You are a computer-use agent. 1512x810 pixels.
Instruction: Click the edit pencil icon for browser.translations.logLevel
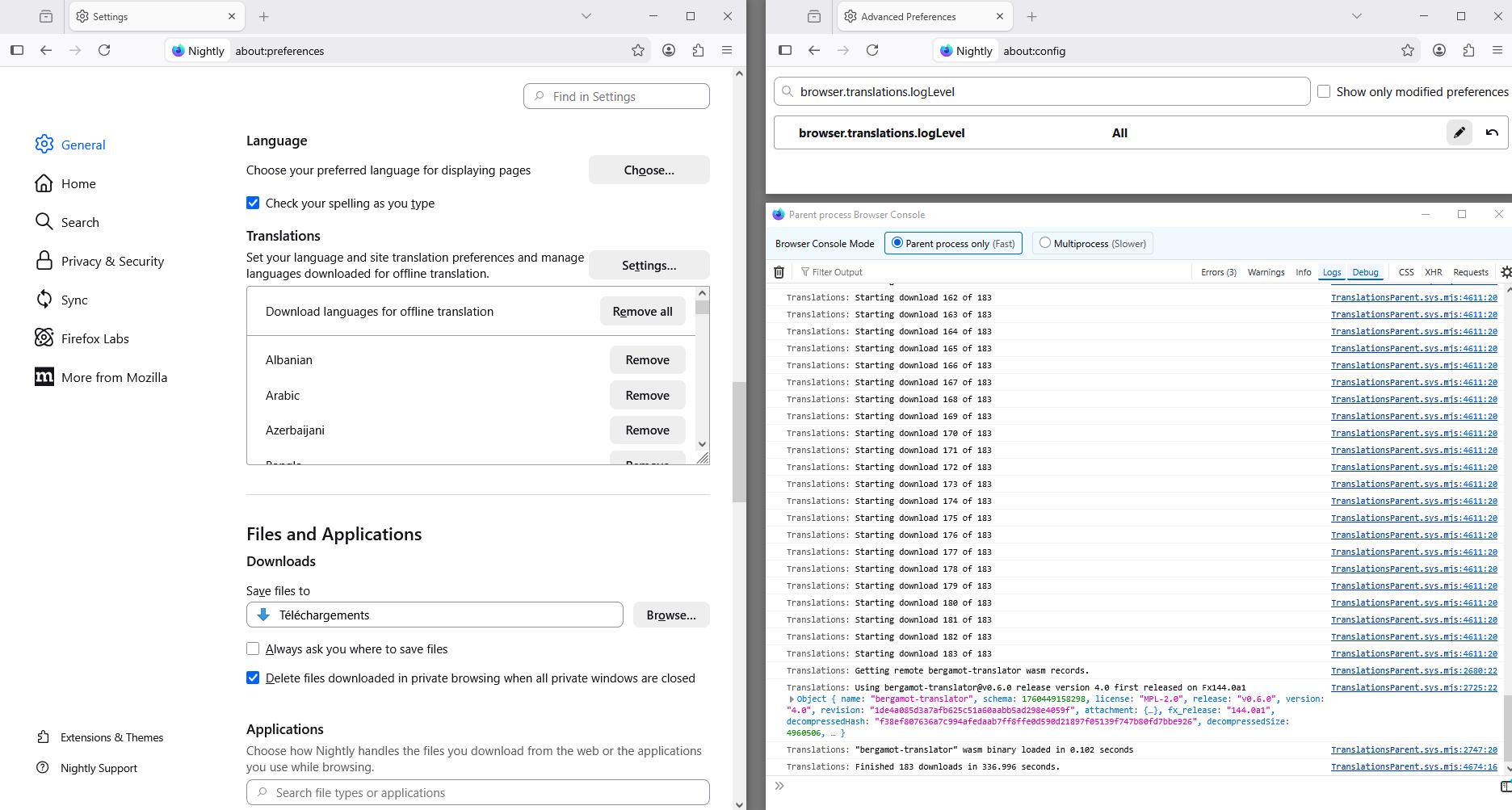1459,132
